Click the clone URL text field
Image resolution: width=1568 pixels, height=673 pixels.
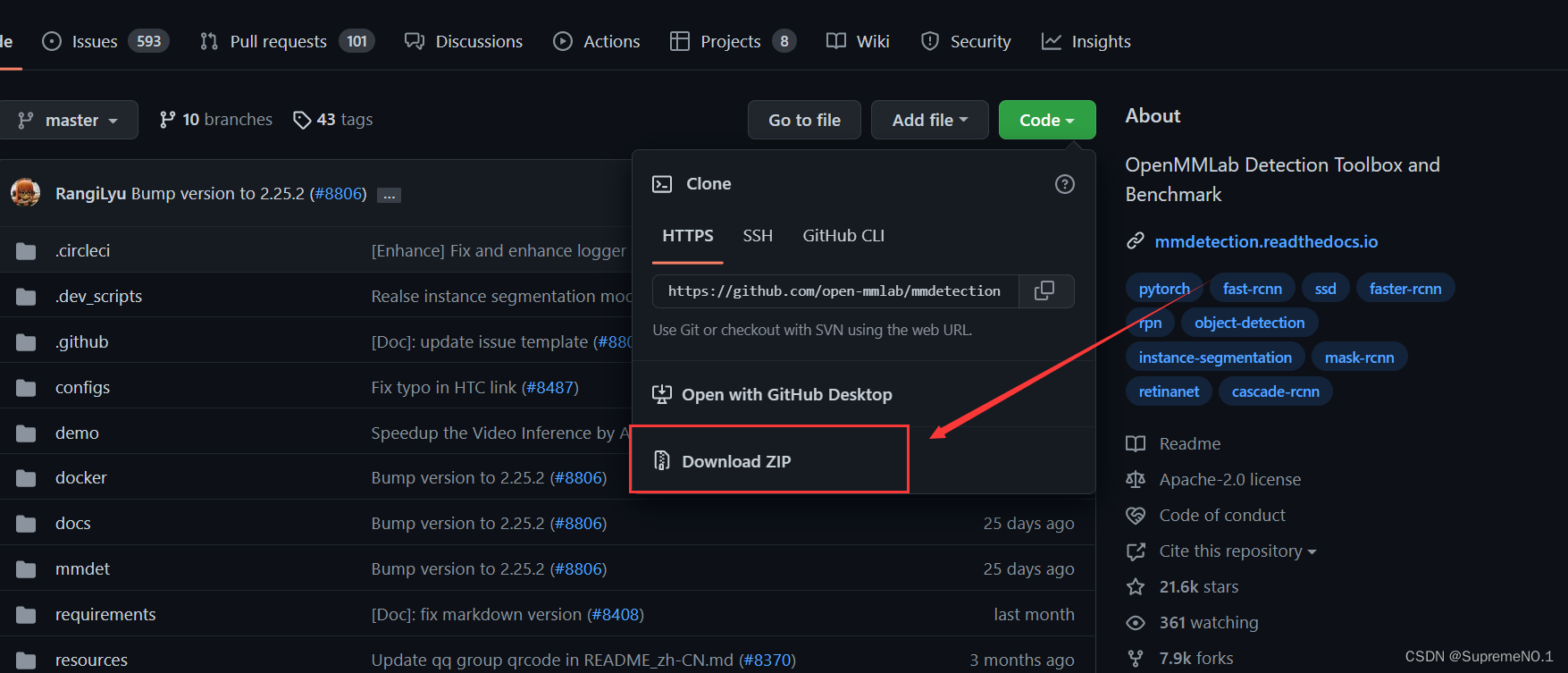835,291
